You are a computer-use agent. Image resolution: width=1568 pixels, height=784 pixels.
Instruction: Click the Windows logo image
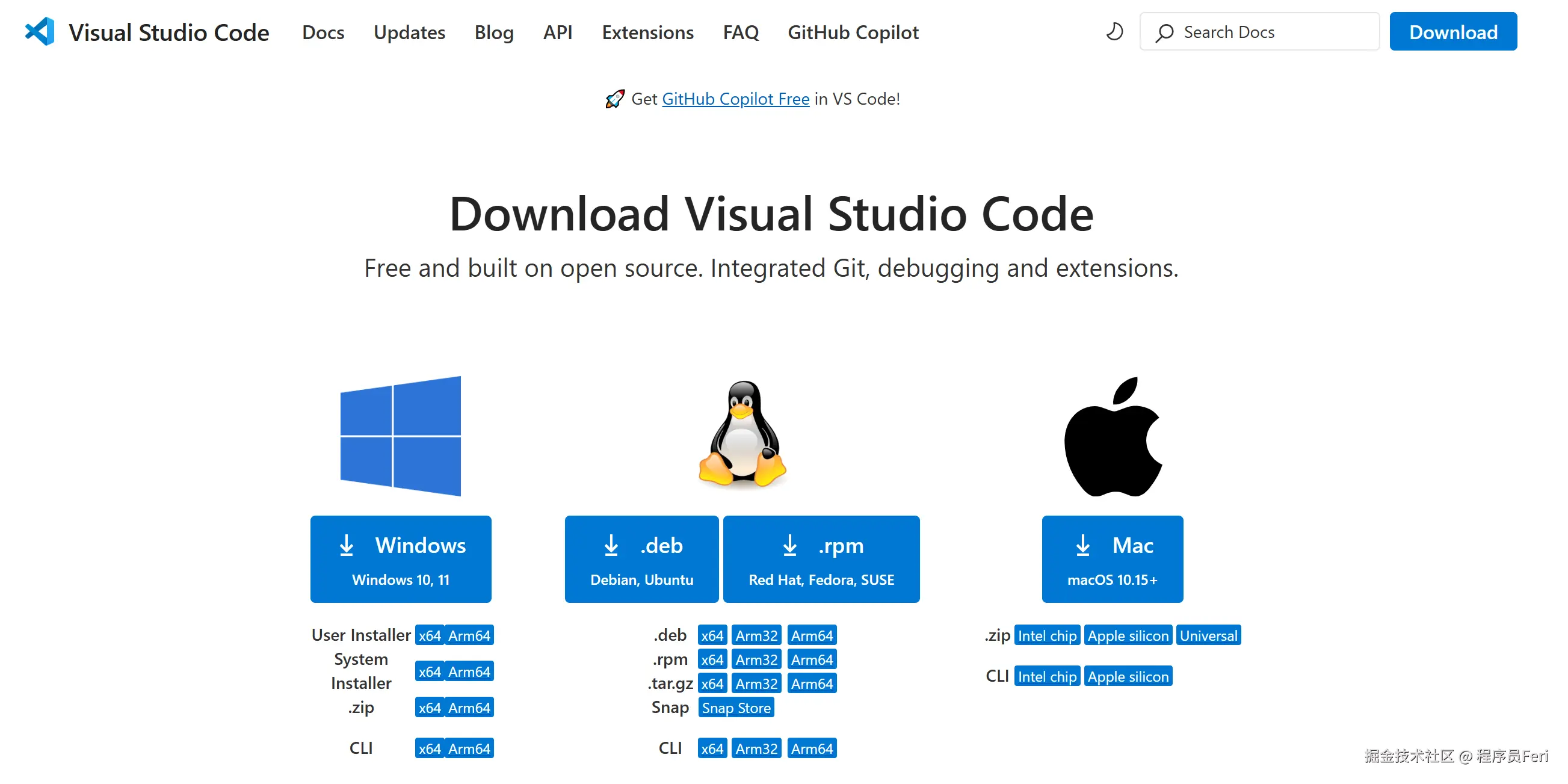coord(401,436)
